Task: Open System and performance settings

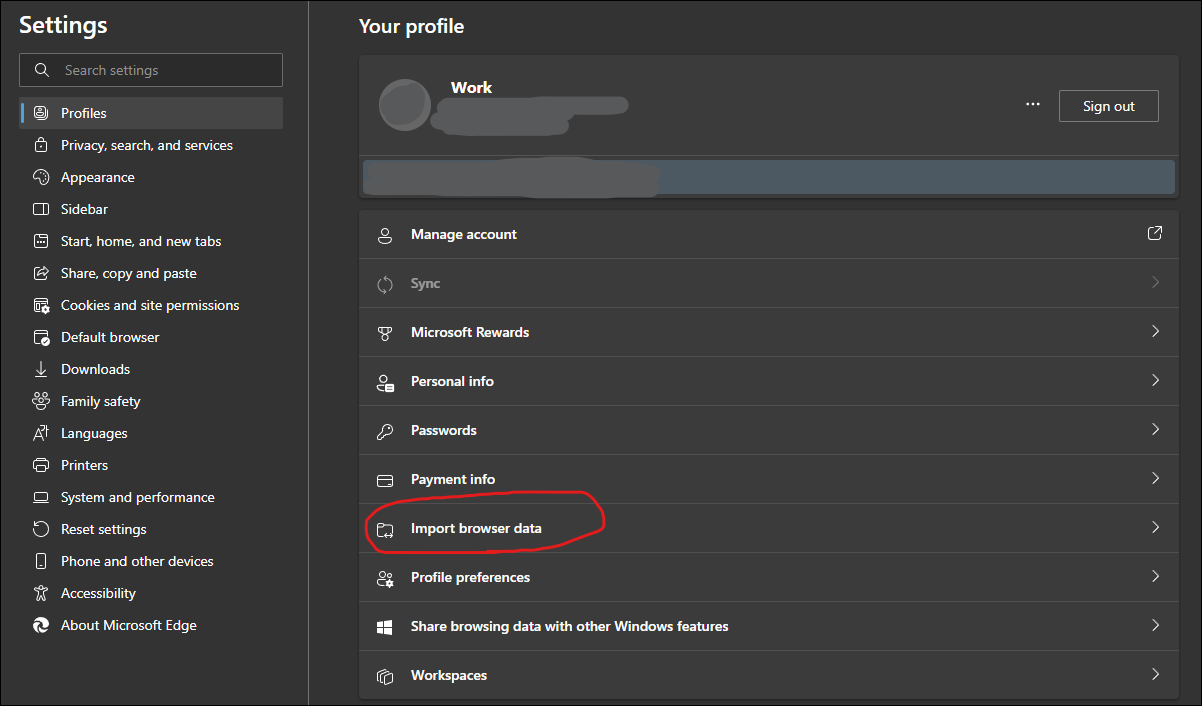Action: pos(151,497)
